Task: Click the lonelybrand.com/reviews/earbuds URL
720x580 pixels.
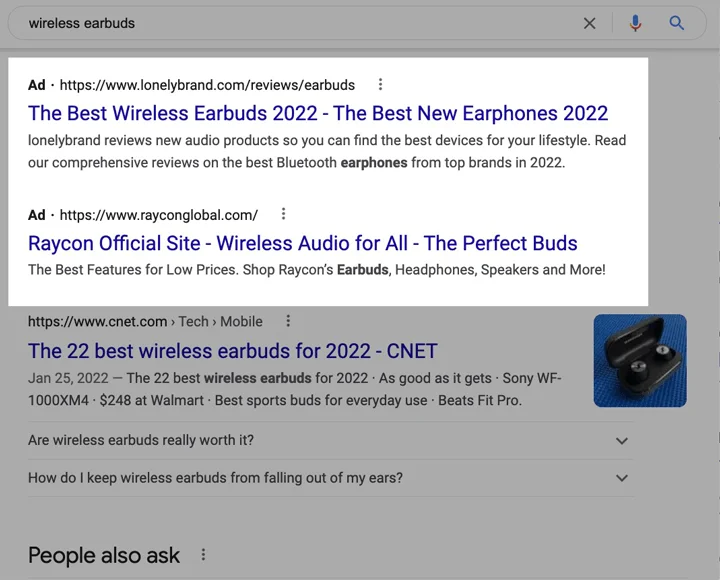Action: tap(207, 85)
